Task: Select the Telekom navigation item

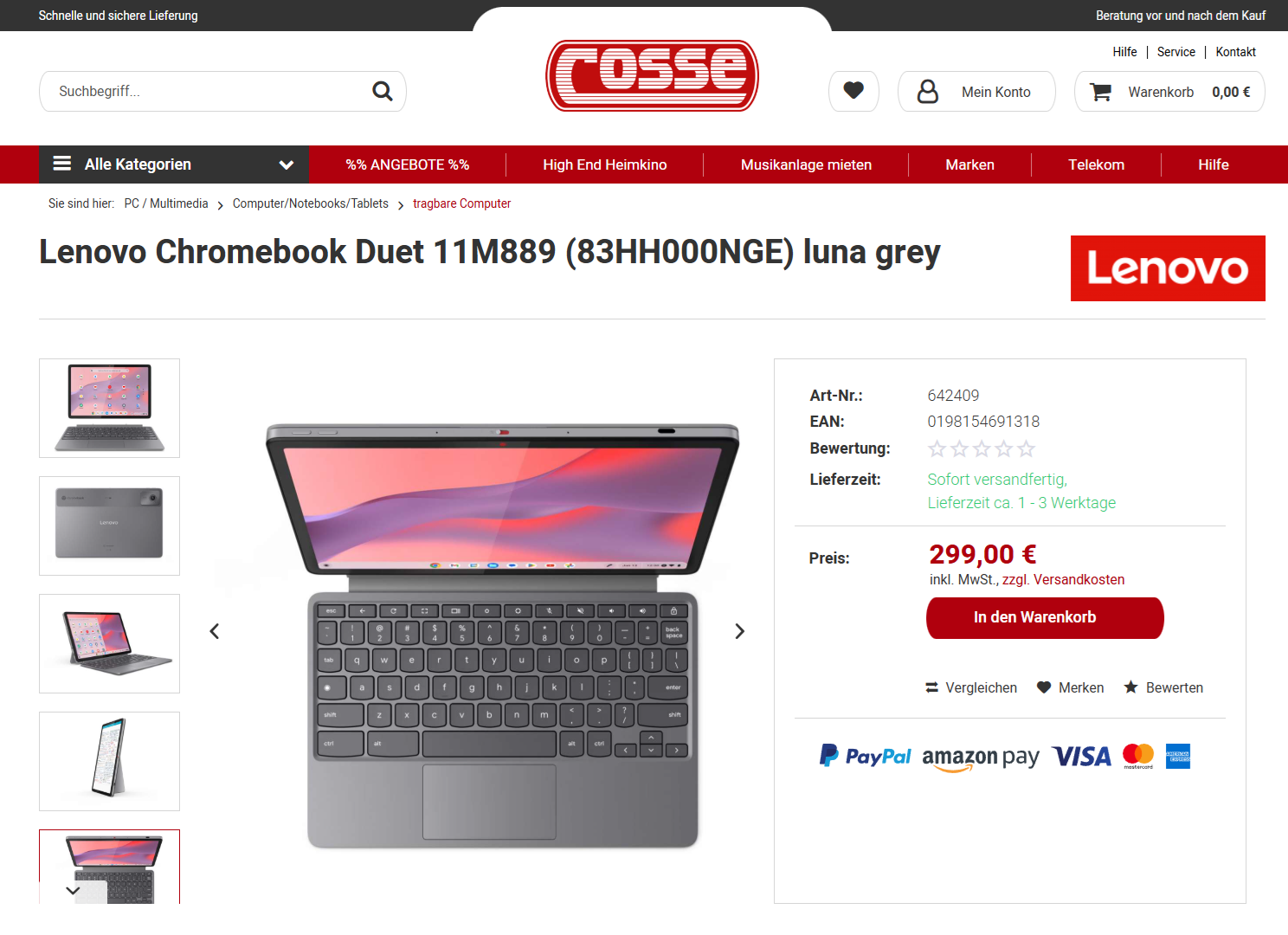Action: coord(1096,164)
